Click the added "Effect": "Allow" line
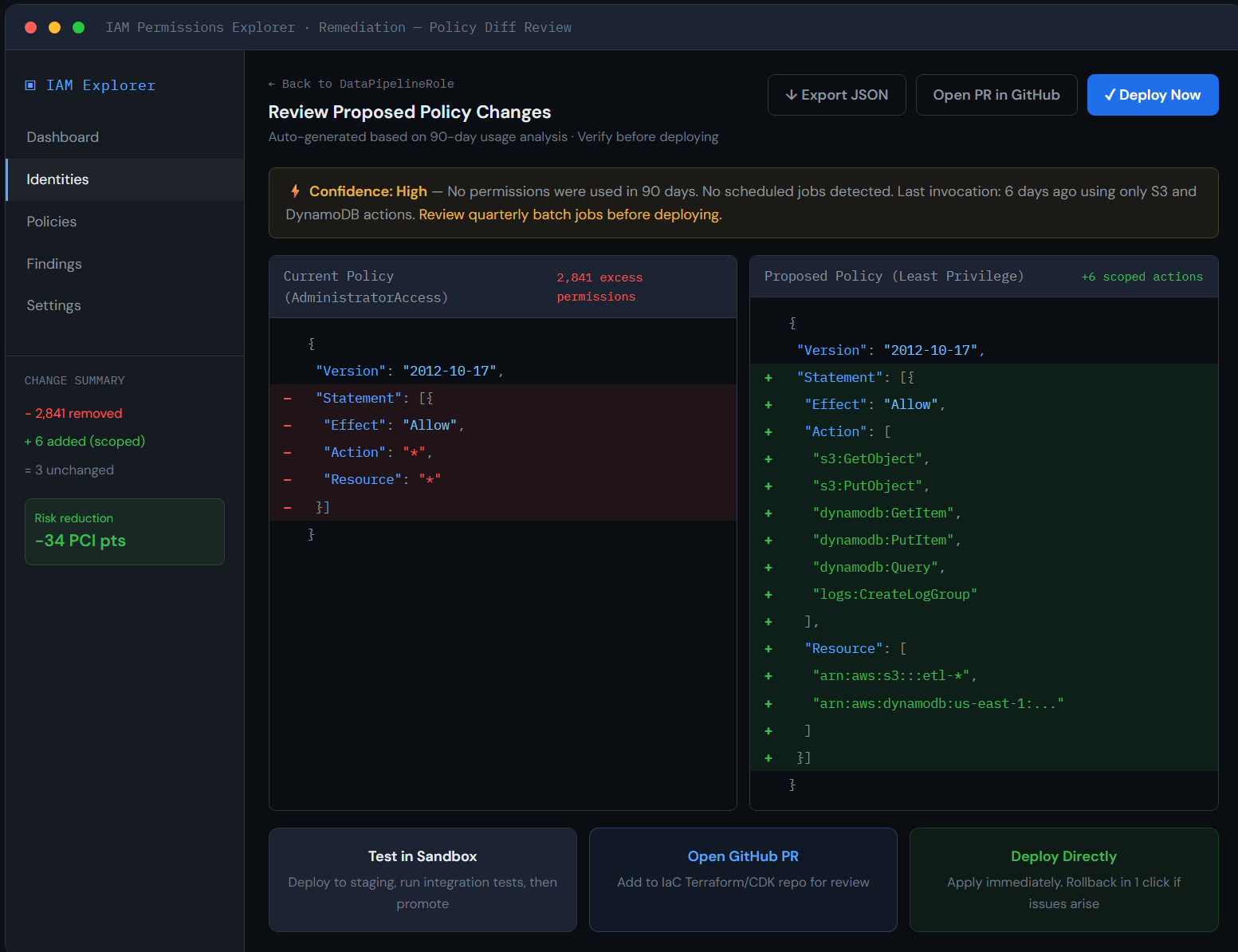The image size is (1238, 952). (x=984, y=404)
